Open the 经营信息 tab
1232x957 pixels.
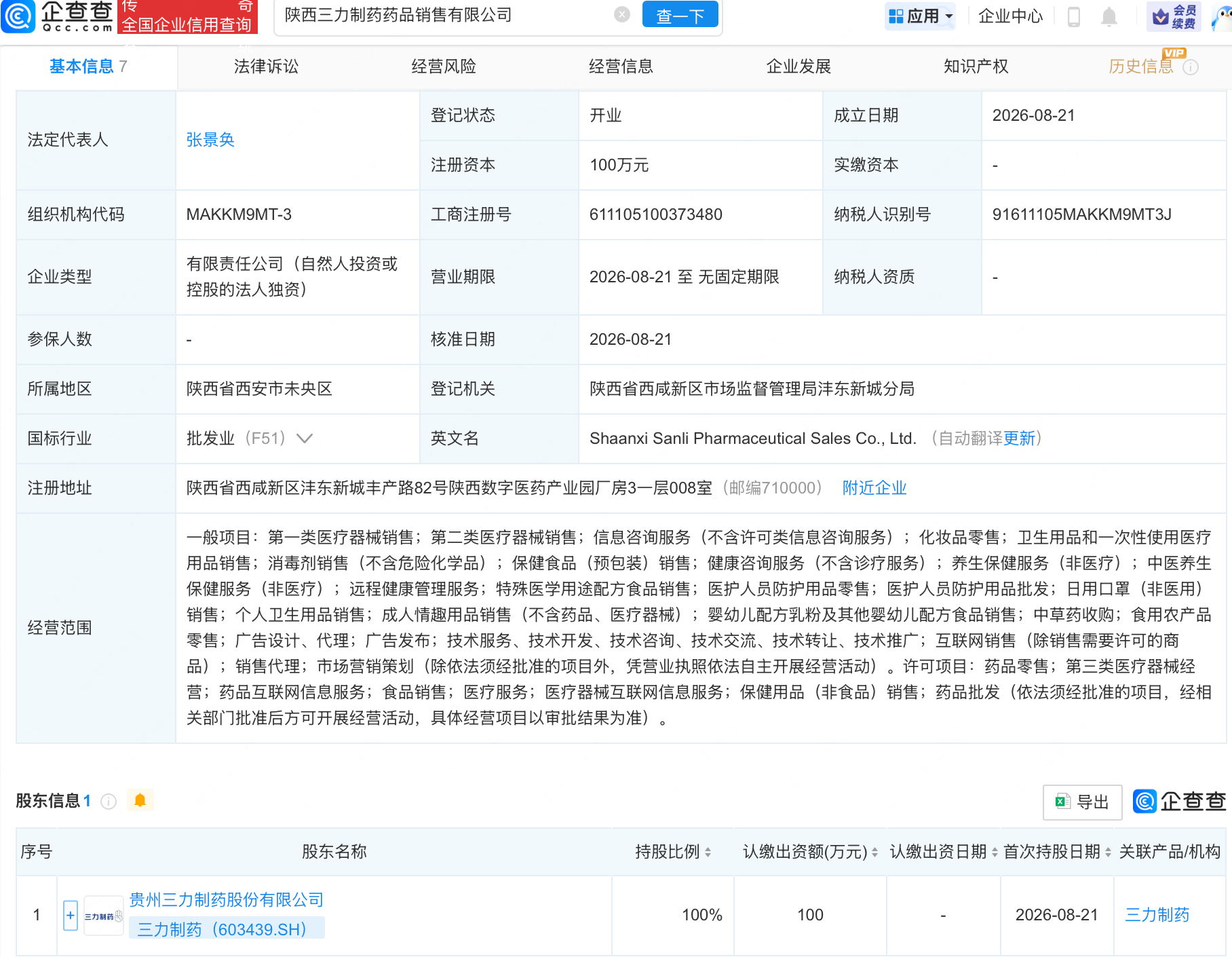click(621, 67)
